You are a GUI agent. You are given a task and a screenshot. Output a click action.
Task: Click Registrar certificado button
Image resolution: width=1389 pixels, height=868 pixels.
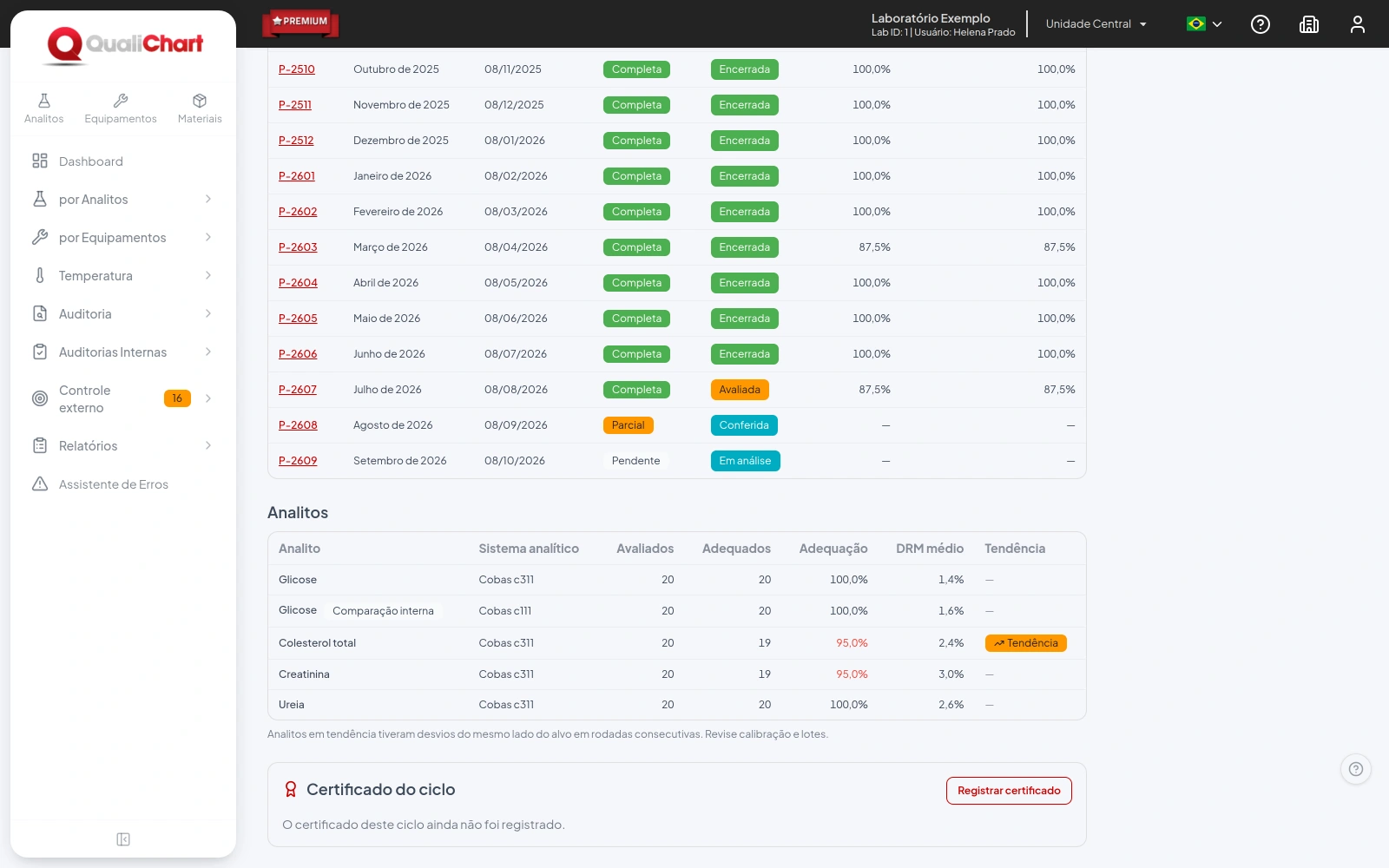pos(1009,791)
